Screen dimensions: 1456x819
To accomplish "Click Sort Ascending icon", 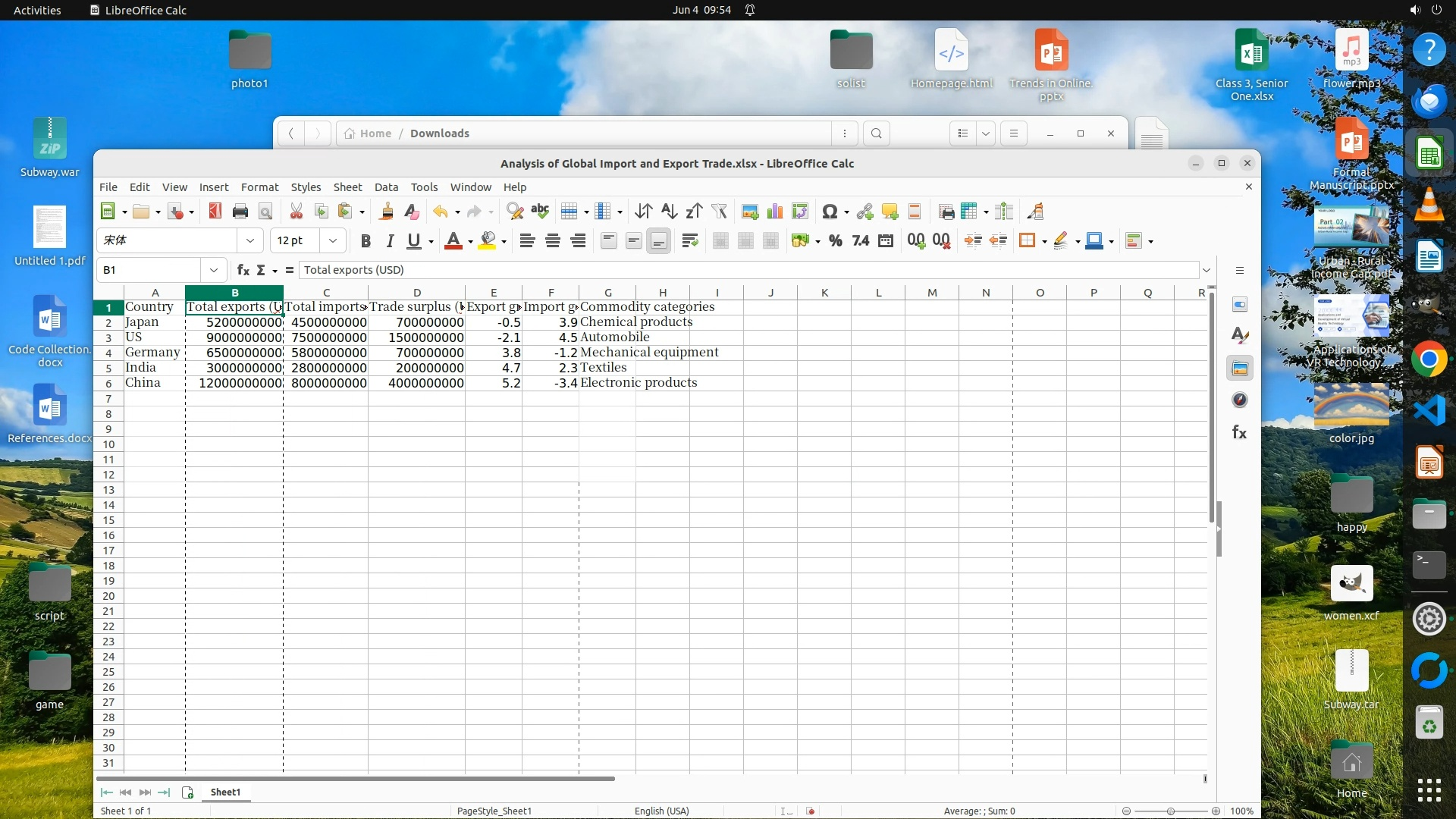I will 669,212.
